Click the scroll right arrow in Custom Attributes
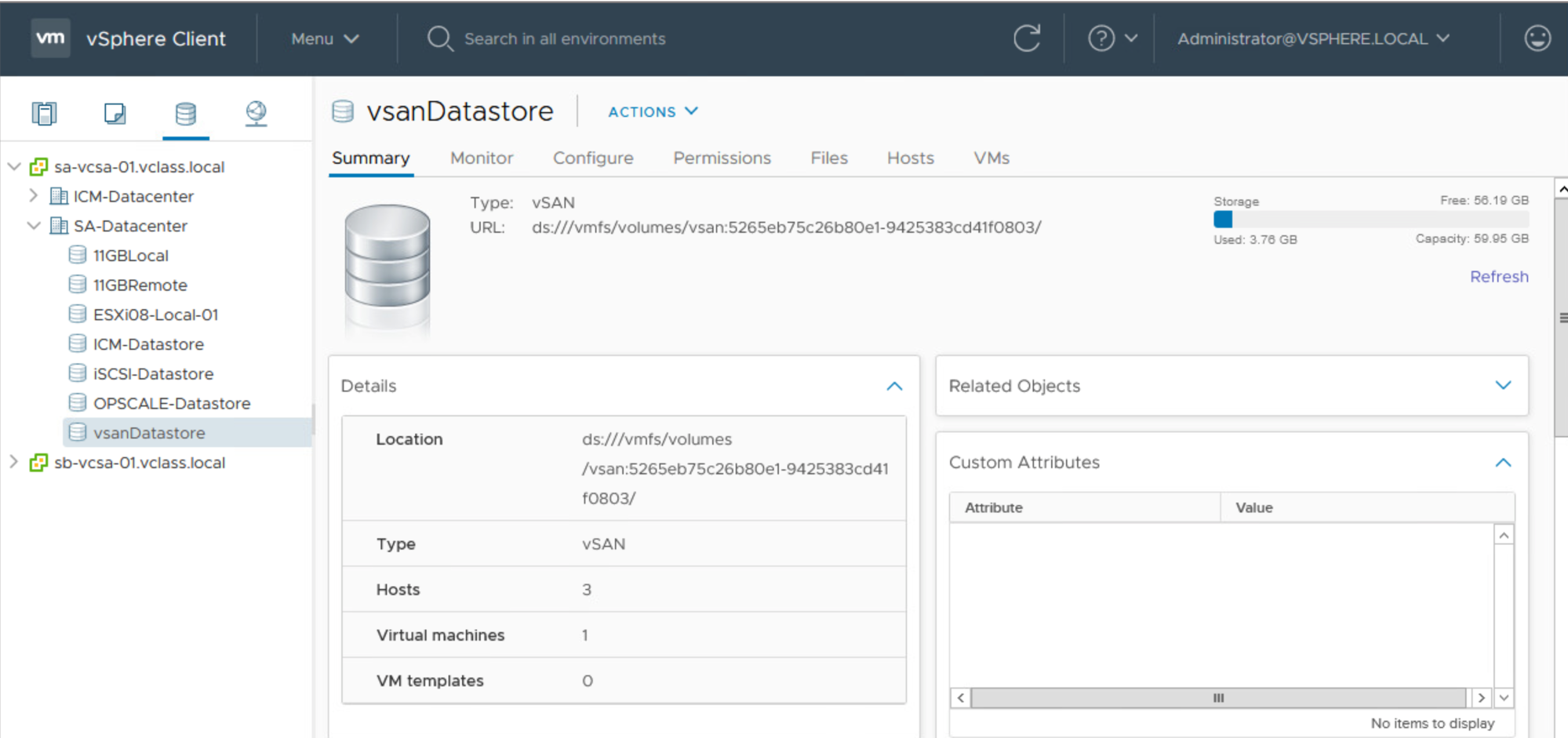The image size is (1568, 738). click(1481, 698)
